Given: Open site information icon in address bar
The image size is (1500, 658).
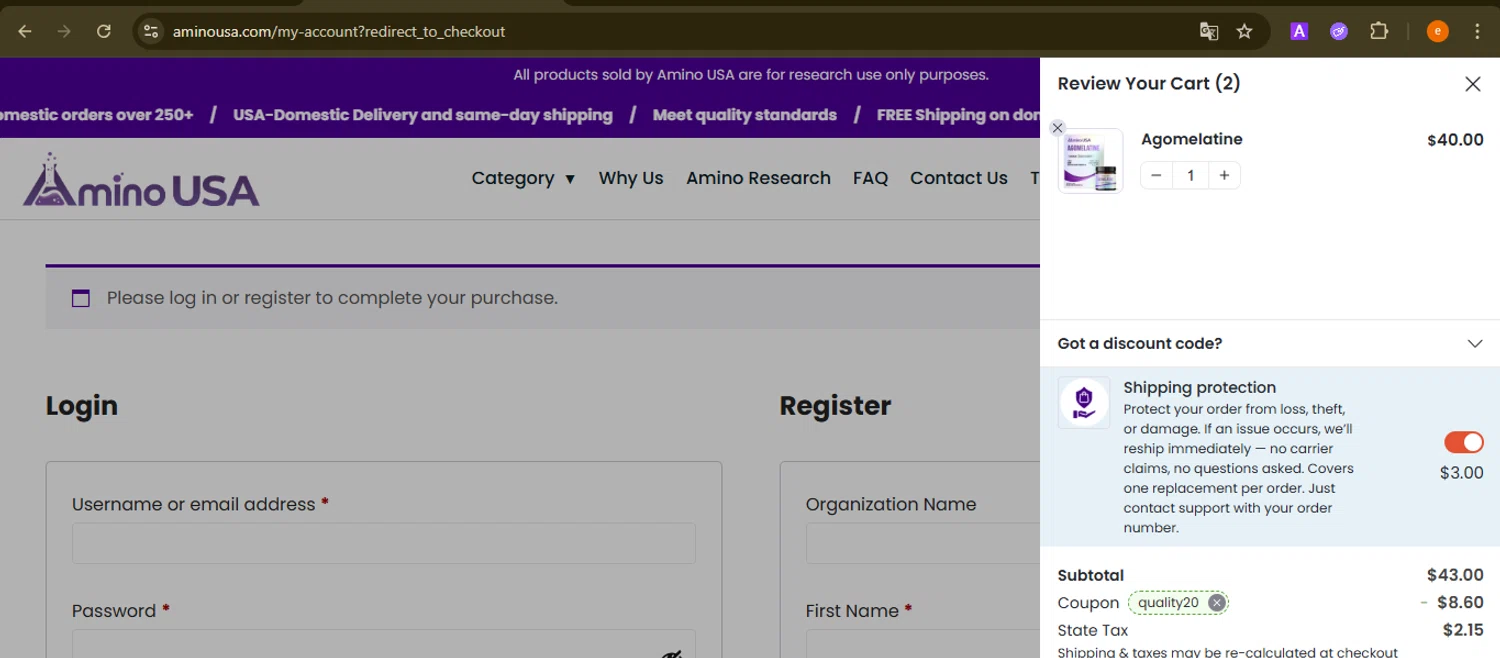Looking at the screenshot, I should click(151, 31).
